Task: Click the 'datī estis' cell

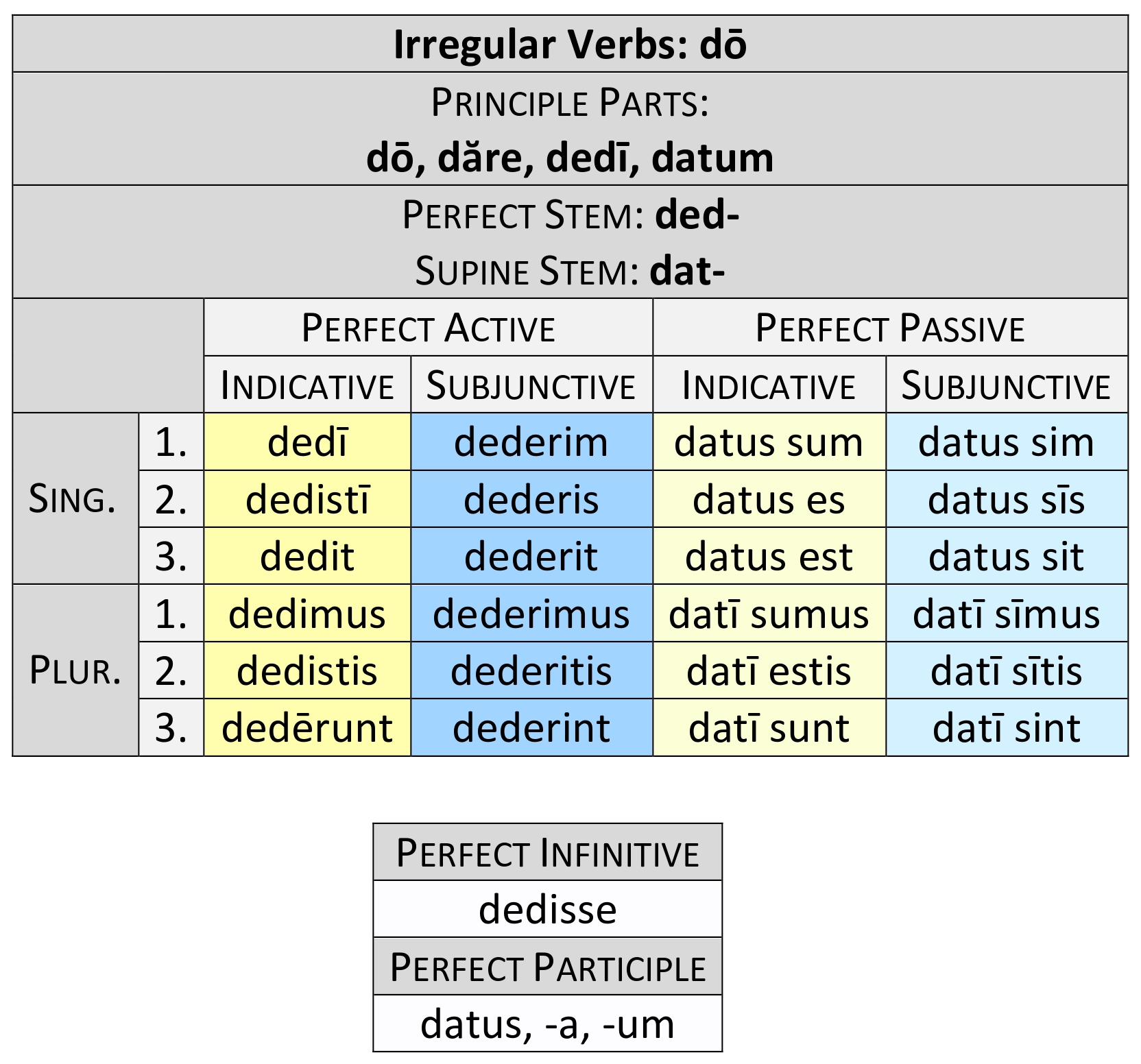Action: 769,671
